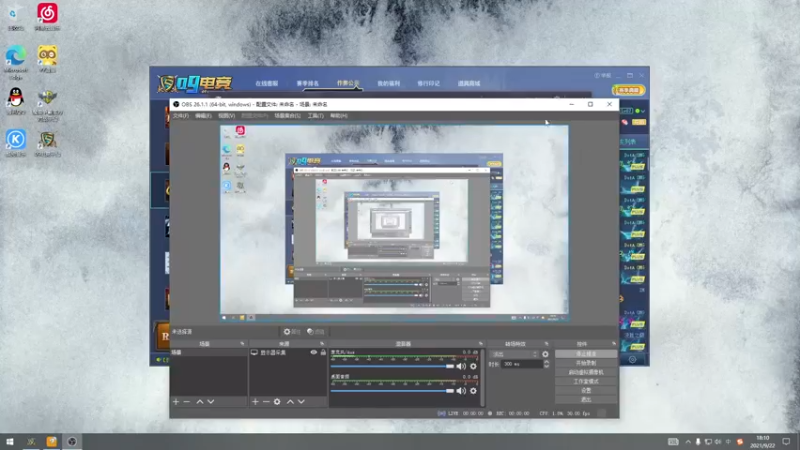
Task: Open the sixth tab in 09 eSports header
Action: point(469,83)
